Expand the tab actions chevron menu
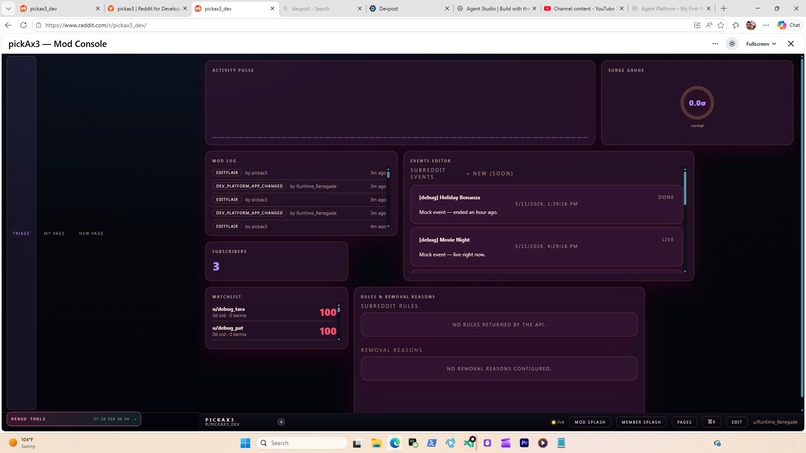The height and width of the screenshot is (453, 806). tap(8, 8)
